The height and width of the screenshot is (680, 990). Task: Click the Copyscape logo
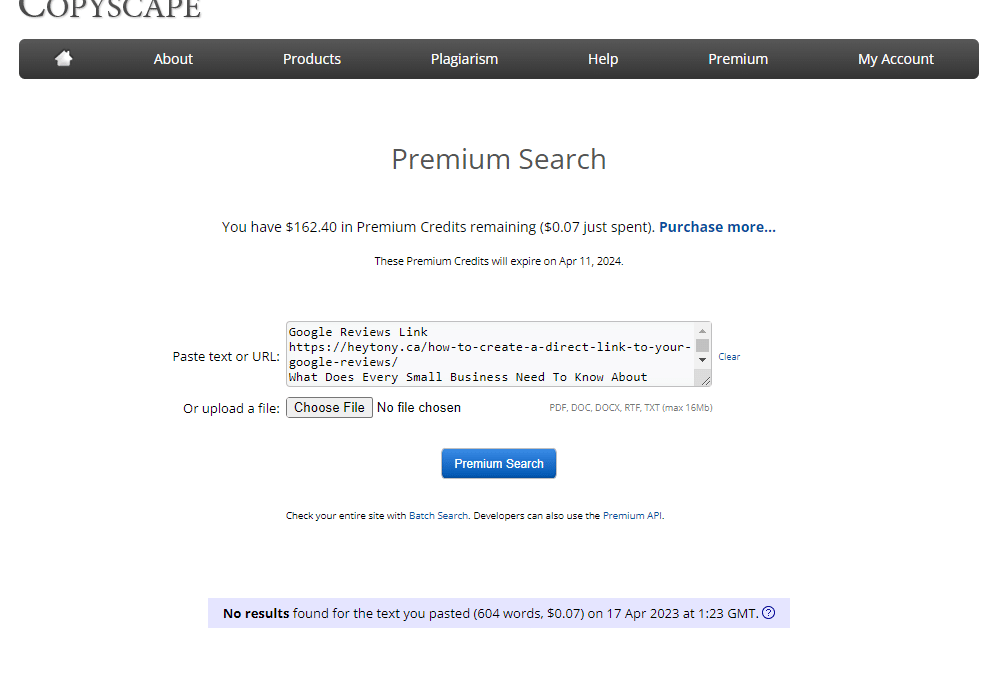(x=110, y=8)
